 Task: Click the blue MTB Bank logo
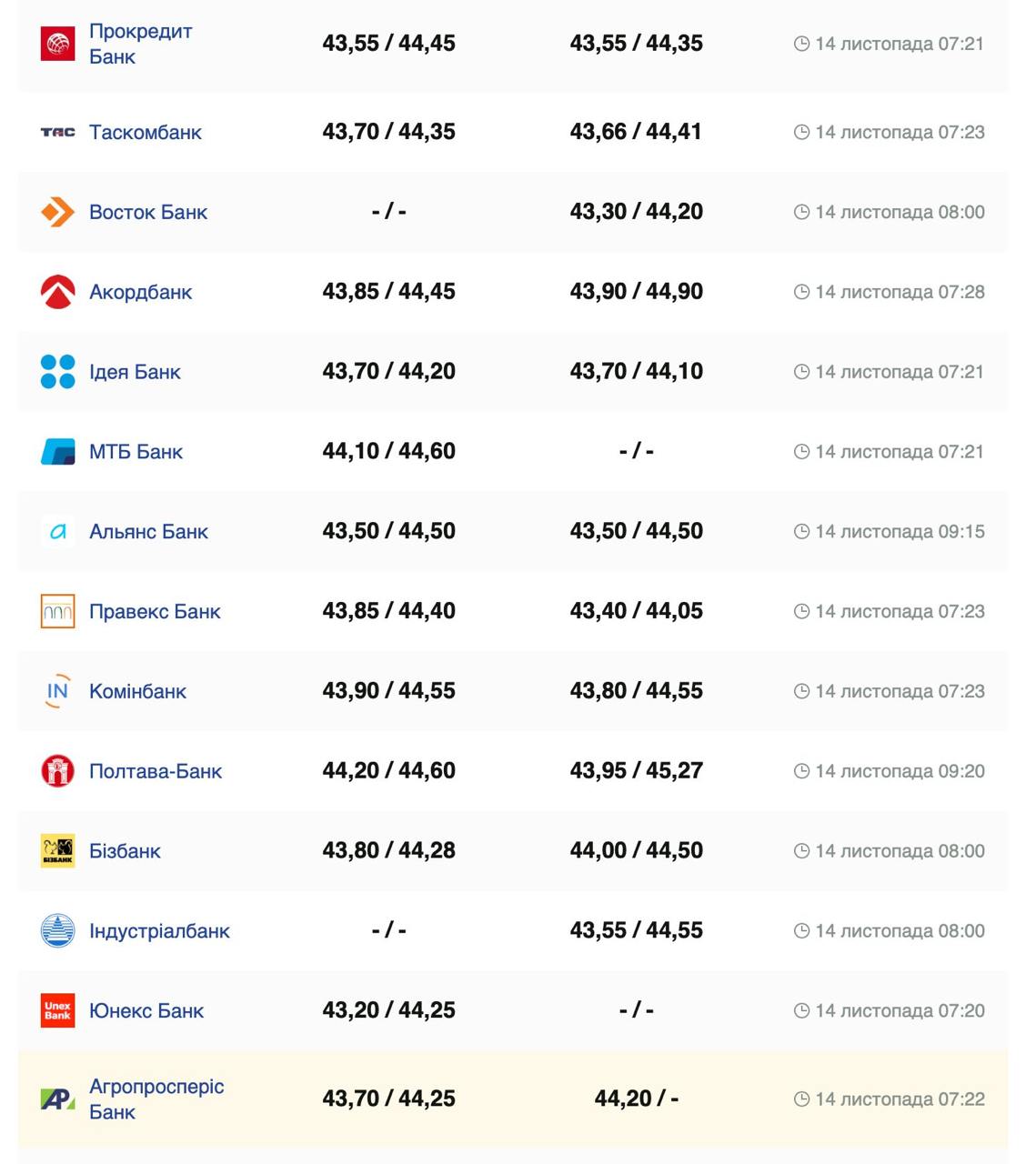pos(57,452)
